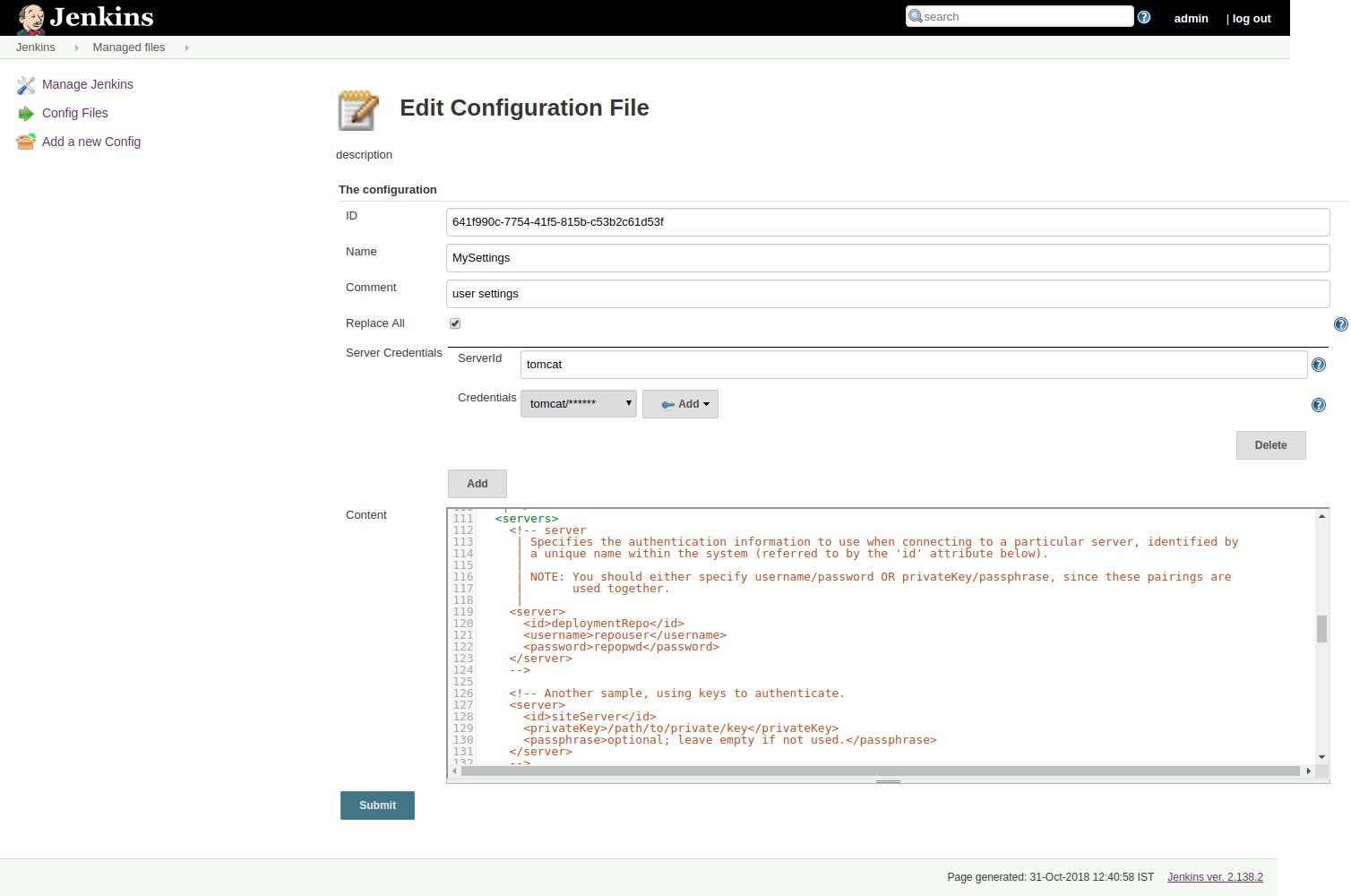Click the help icon beside the search box

(x=1144, y=16)
